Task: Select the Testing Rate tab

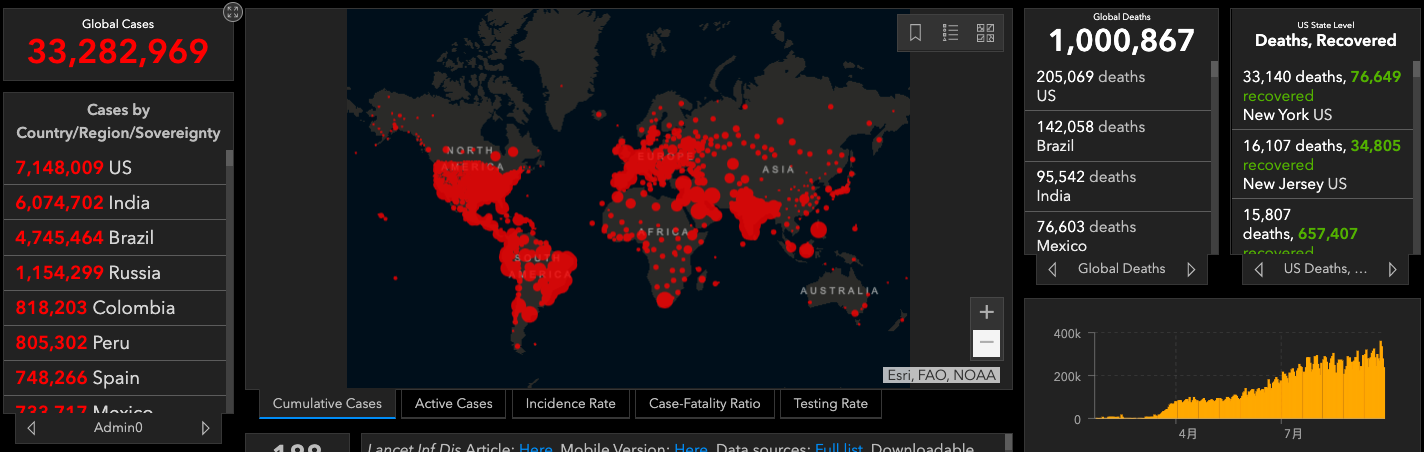Action: point(831,404)
